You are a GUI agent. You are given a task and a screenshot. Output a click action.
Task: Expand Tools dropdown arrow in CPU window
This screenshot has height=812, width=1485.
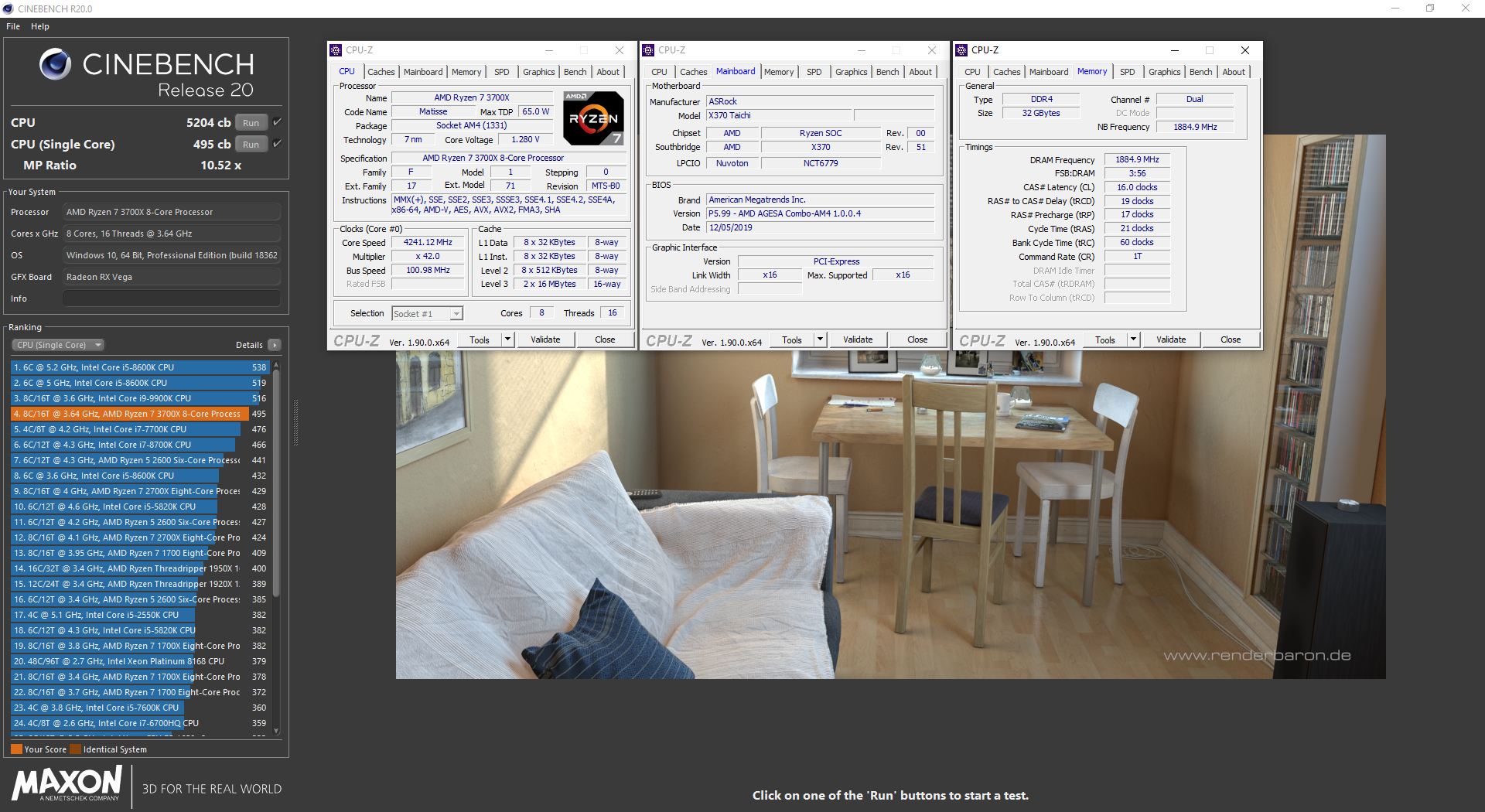pos(507,339)
